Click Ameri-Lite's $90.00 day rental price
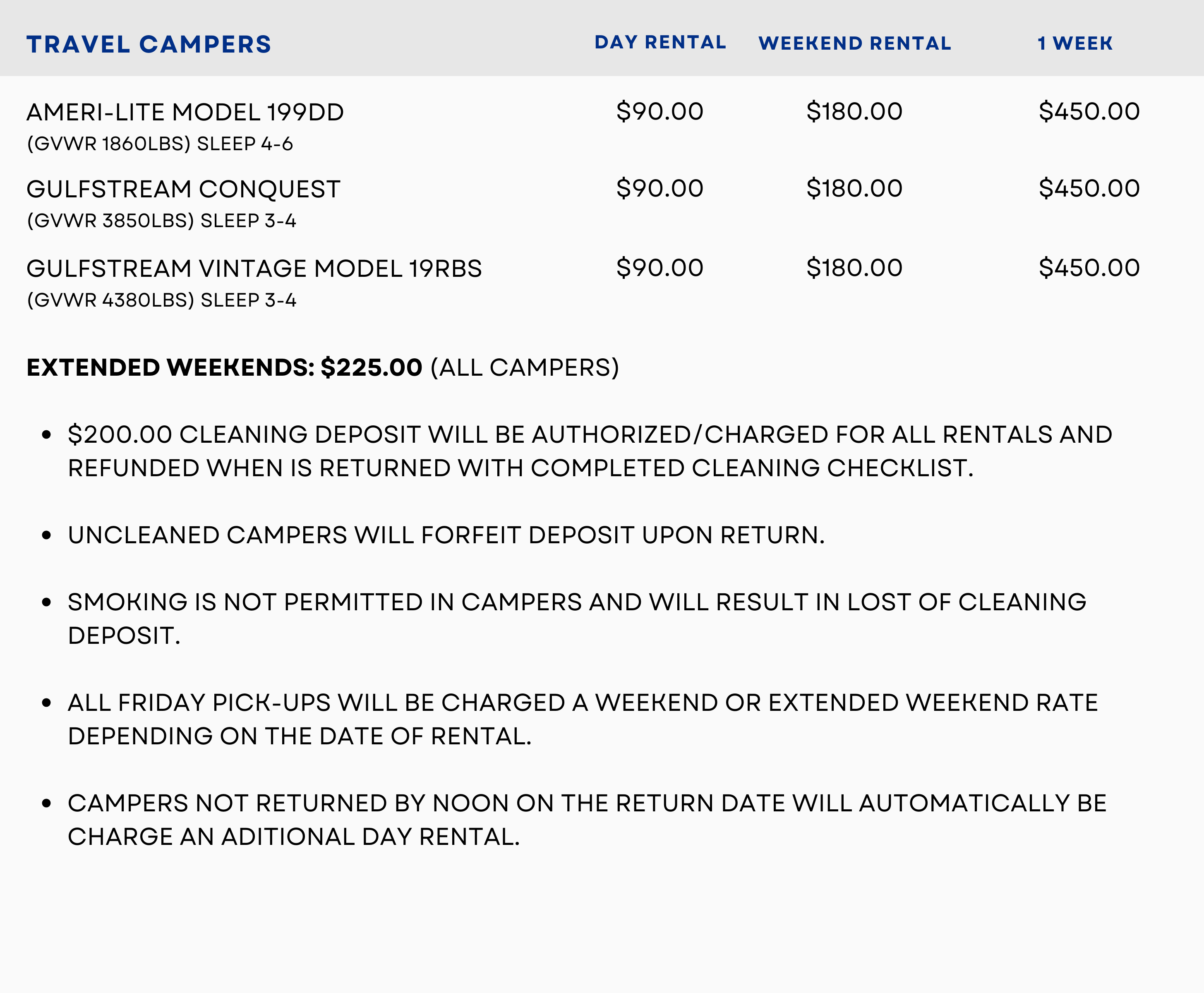 [x=660, y=112]
